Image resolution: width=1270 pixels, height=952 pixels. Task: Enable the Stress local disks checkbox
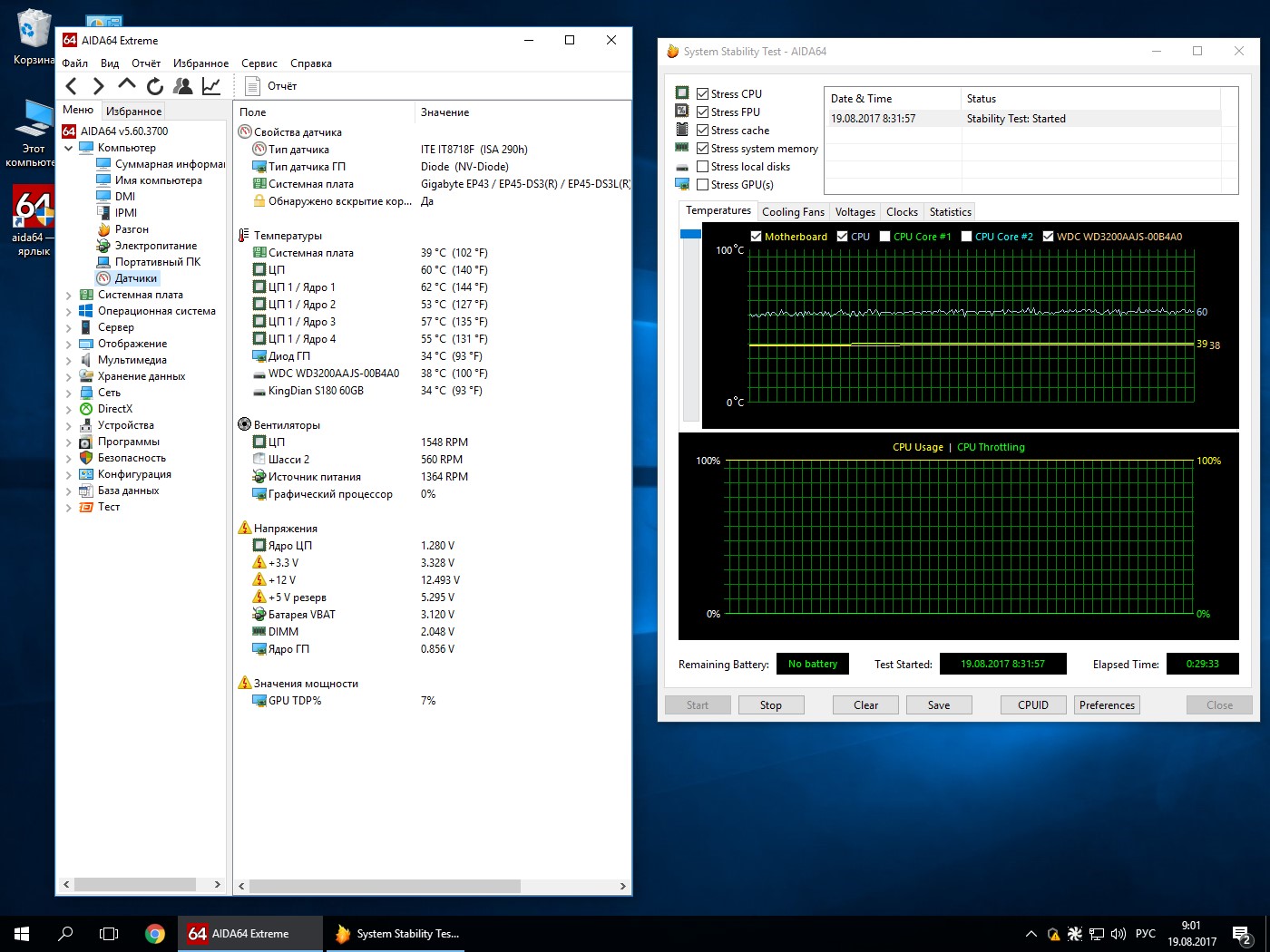tap(702, 166)
